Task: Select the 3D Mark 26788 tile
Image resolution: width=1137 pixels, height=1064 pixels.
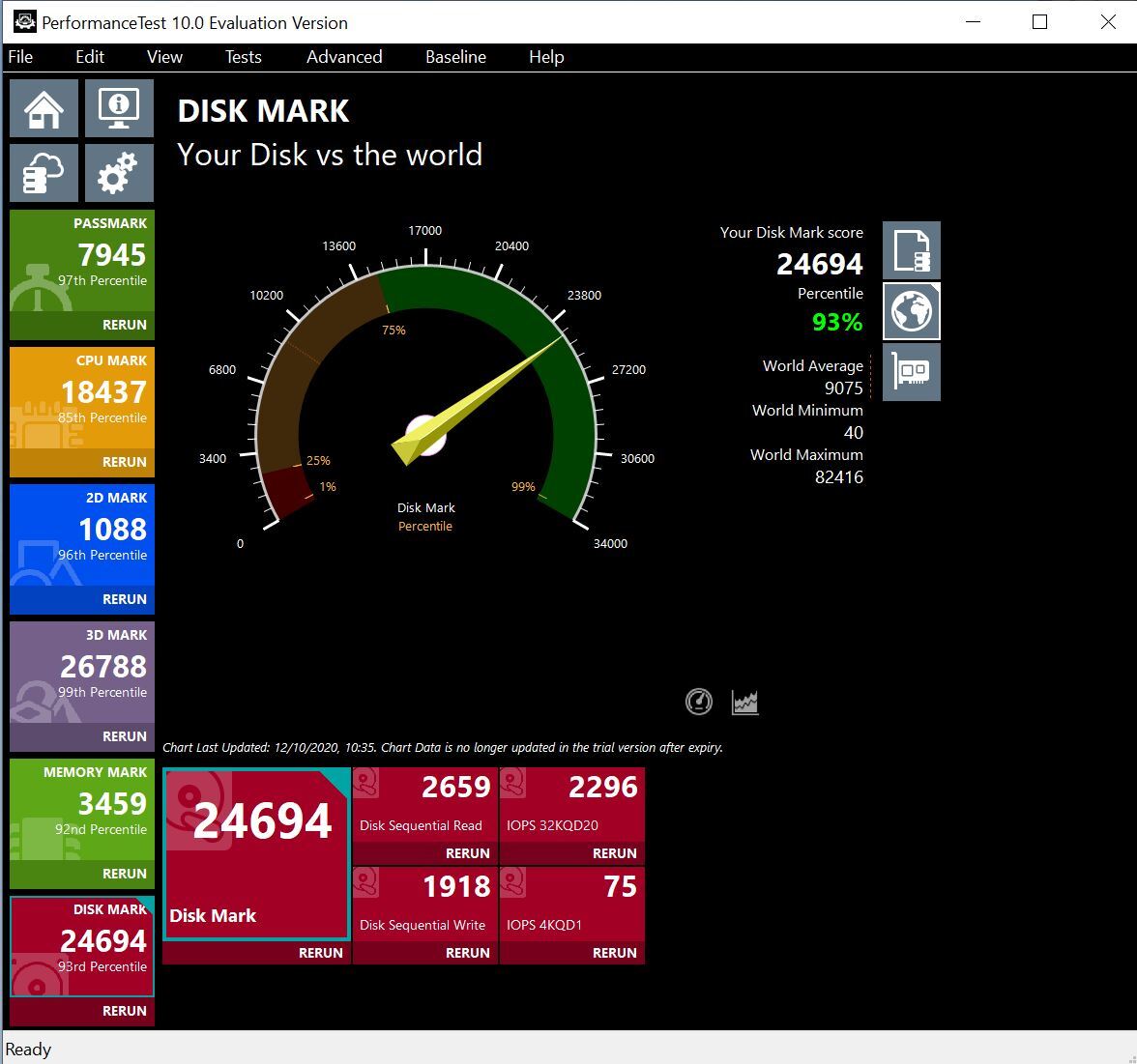Action: point(82,672)
